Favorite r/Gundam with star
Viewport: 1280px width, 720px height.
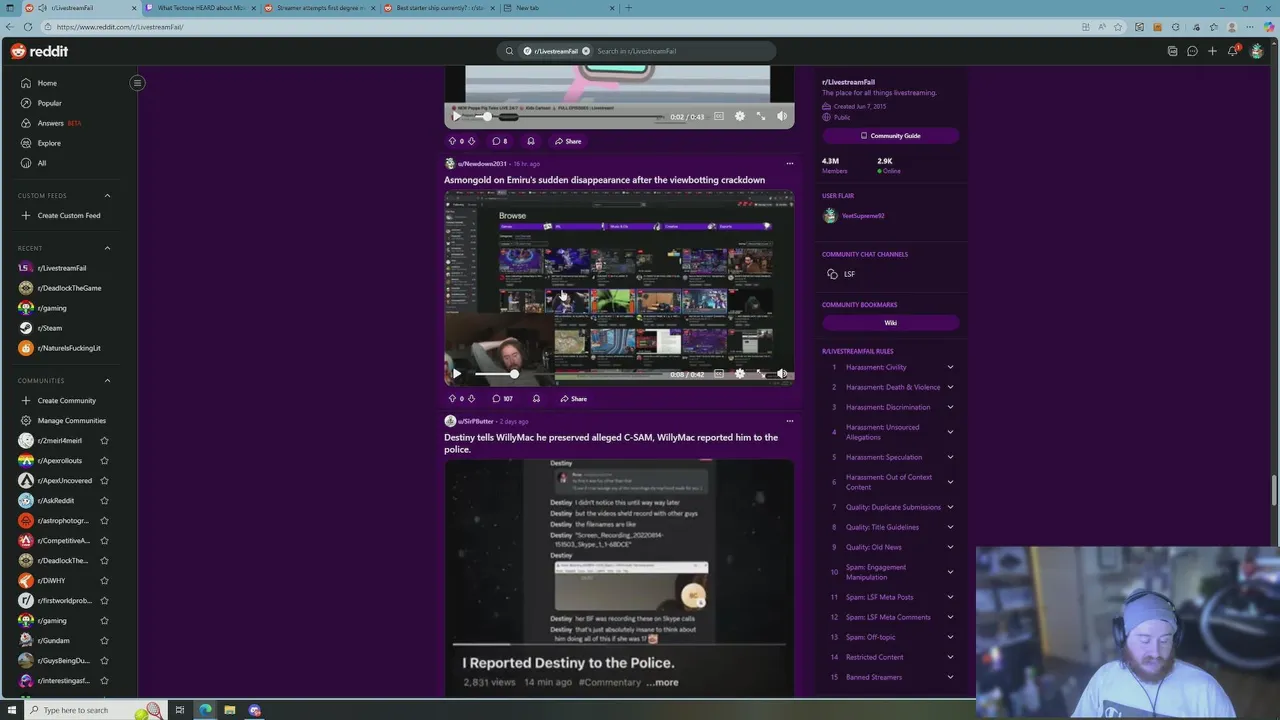[x=104, y=640]
